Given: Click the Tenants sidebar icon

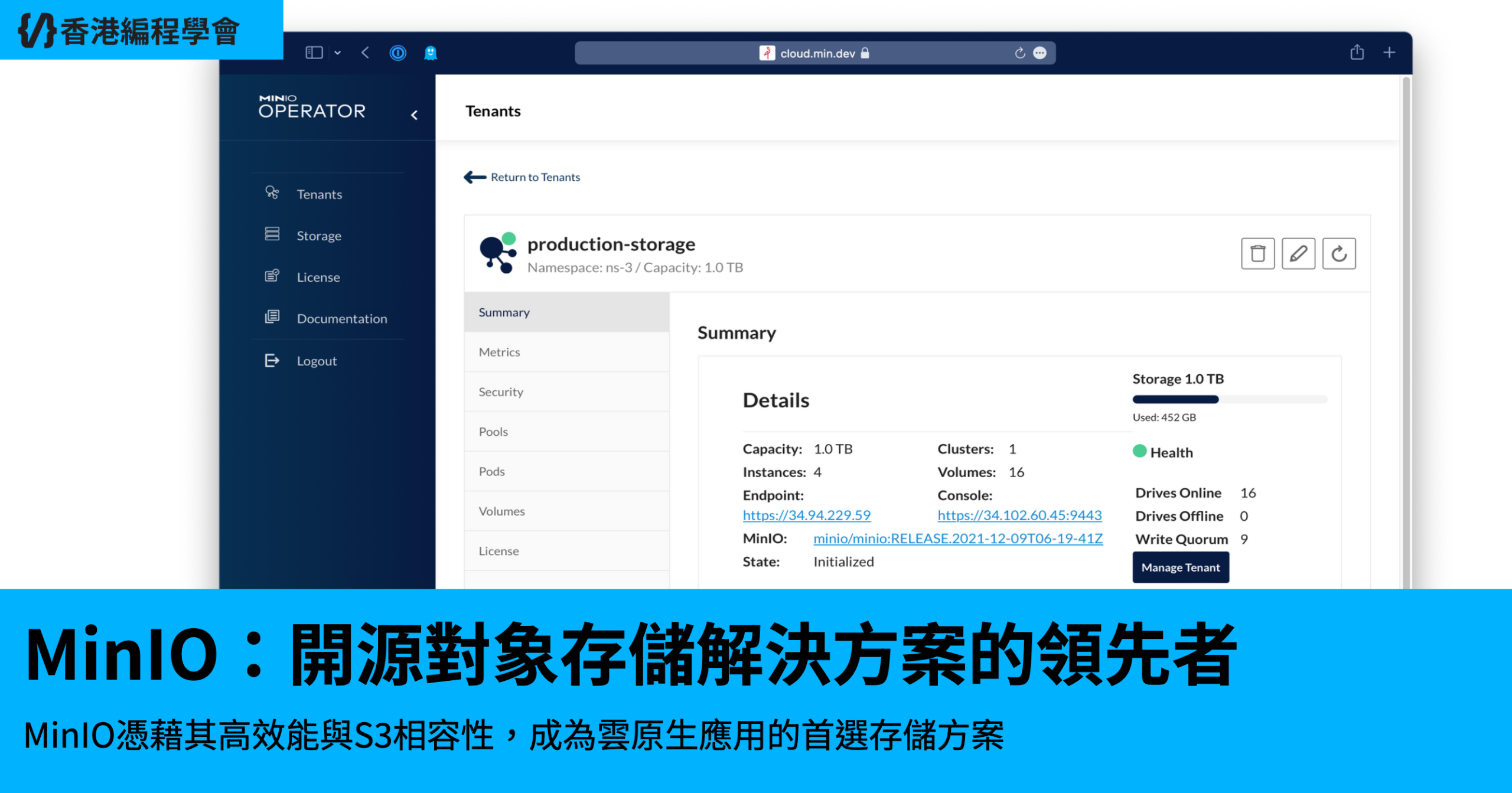Looking at the screenshot, I should pos(272,192).
